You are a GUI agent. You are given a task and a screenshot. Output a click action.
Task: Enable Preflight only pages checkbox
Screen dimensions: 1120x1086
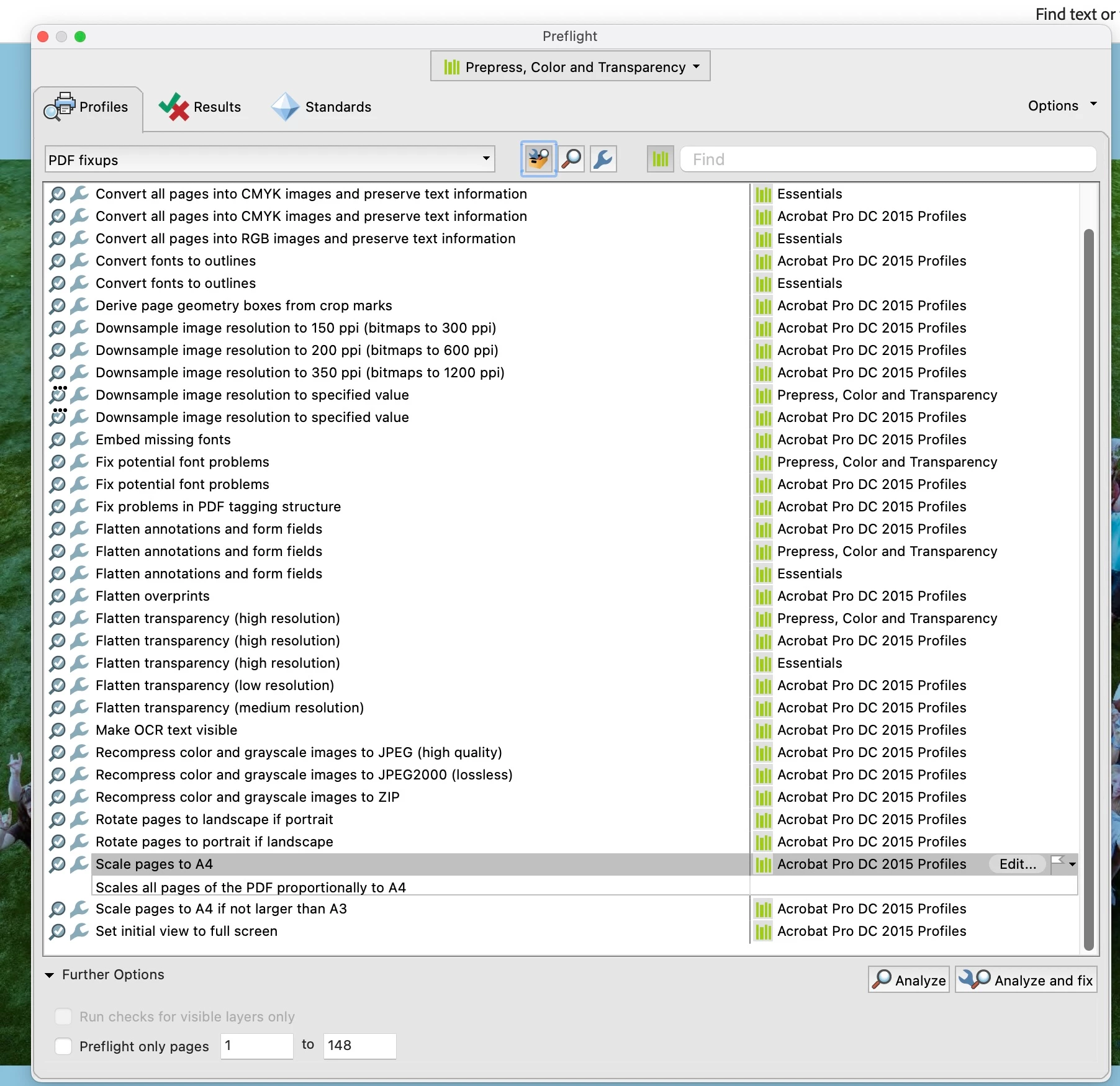[x=63, y=1046]
